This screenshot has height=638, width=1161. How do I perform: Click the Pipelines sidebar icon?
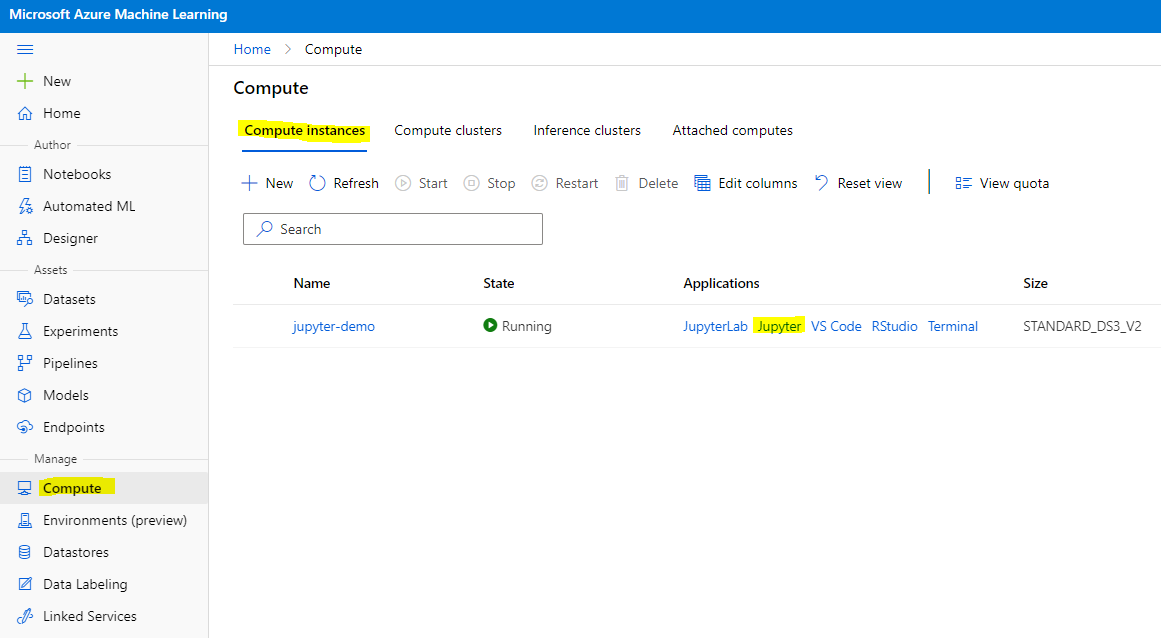[26, 363]
